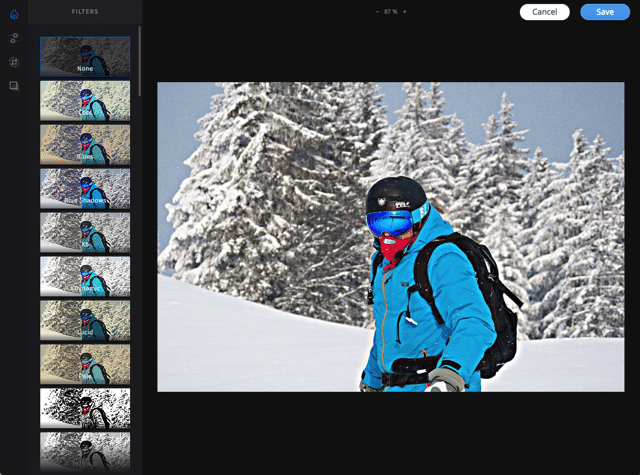Zoom out with the minus button

point(377,12)
